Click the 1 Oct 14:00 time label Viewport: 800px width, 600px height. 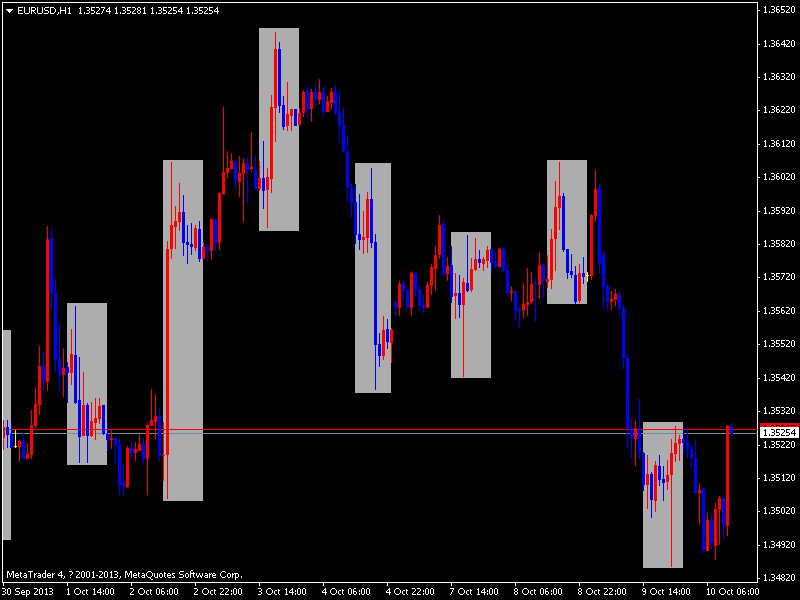(x=90, y=592)
